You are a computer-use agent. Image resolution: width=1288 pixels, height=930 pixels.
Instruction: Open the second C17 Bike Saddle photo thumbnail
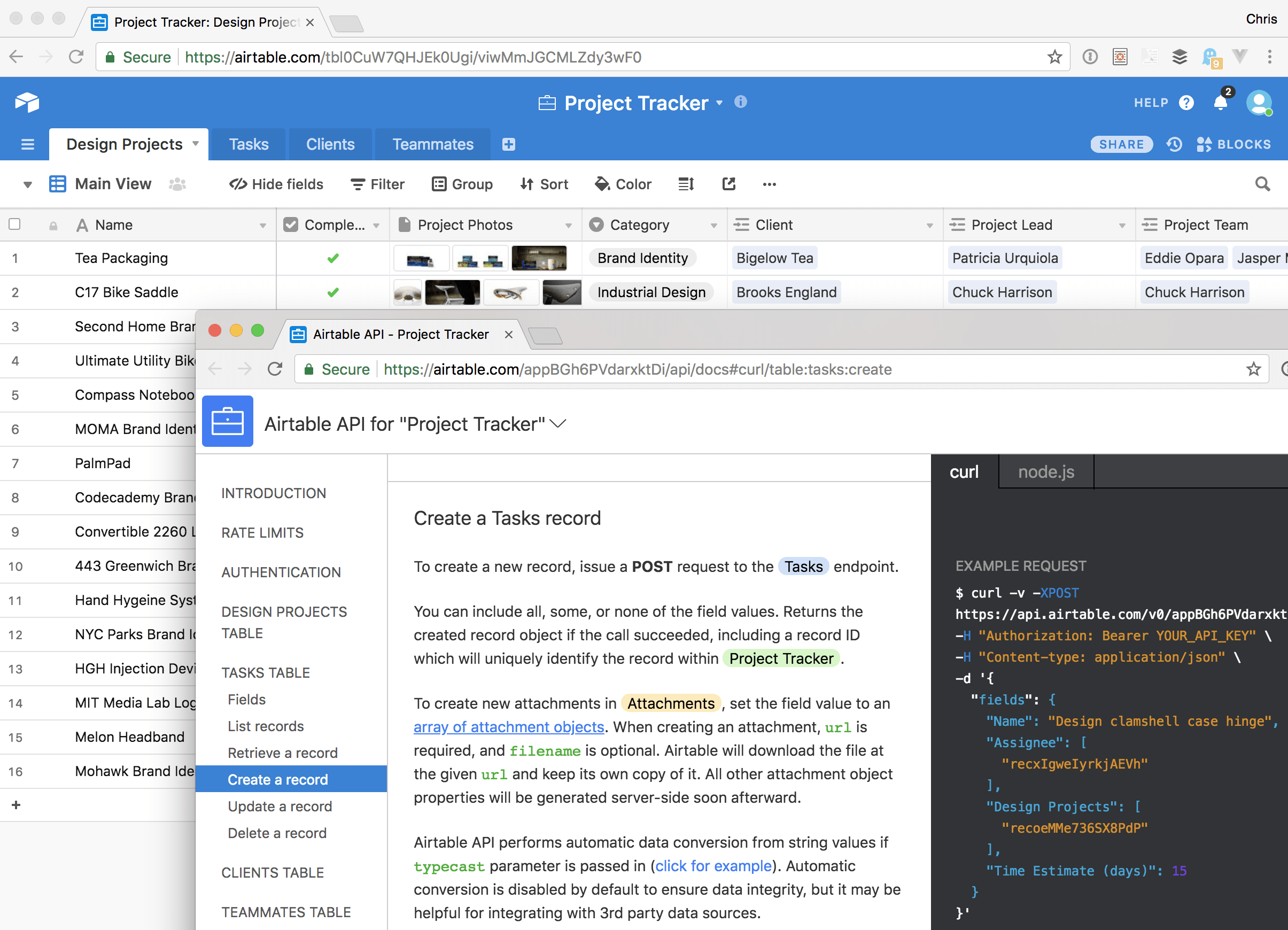pyautogui.click(x=452, y=292)
